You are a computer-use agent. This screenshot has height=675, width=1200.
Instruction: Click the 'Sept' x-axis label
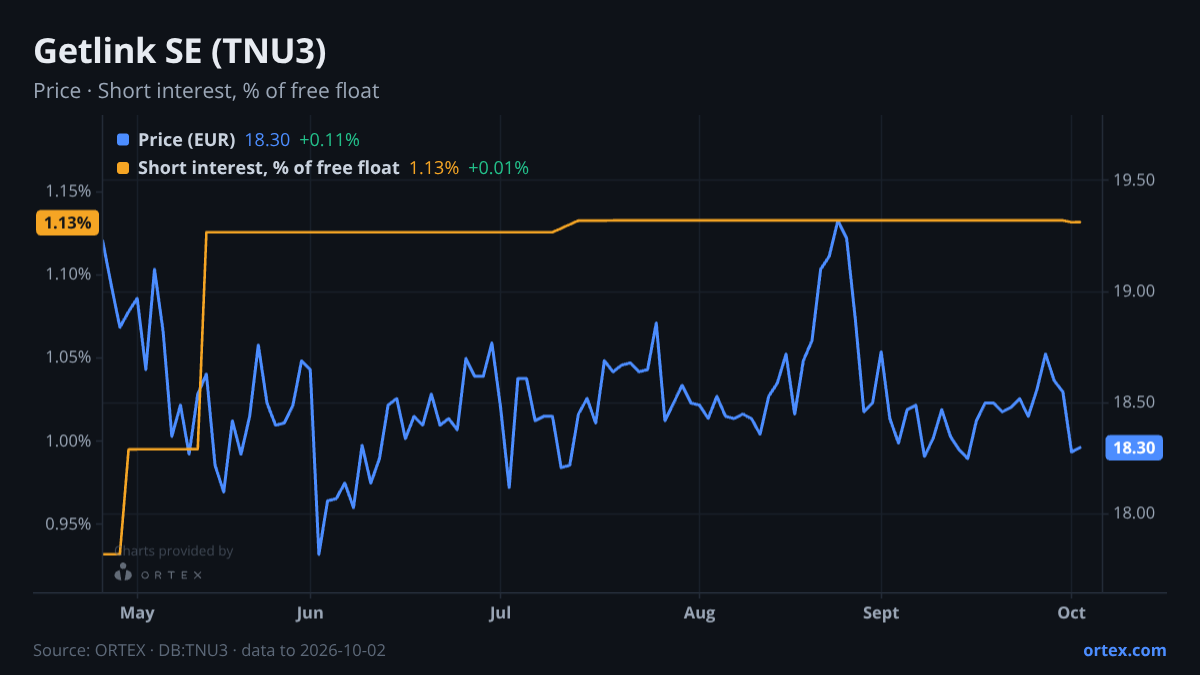point(881,613)
